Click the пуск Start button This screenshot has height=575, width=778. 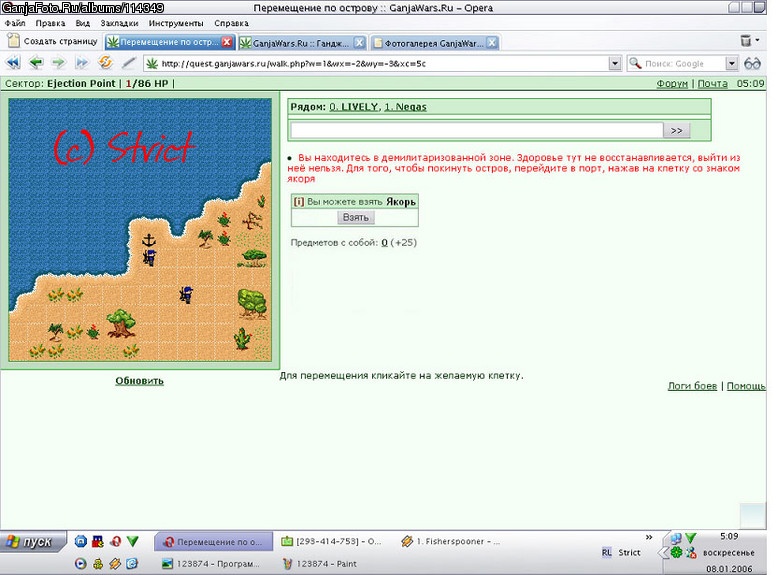pyautogui.click(x=33, y=542)
